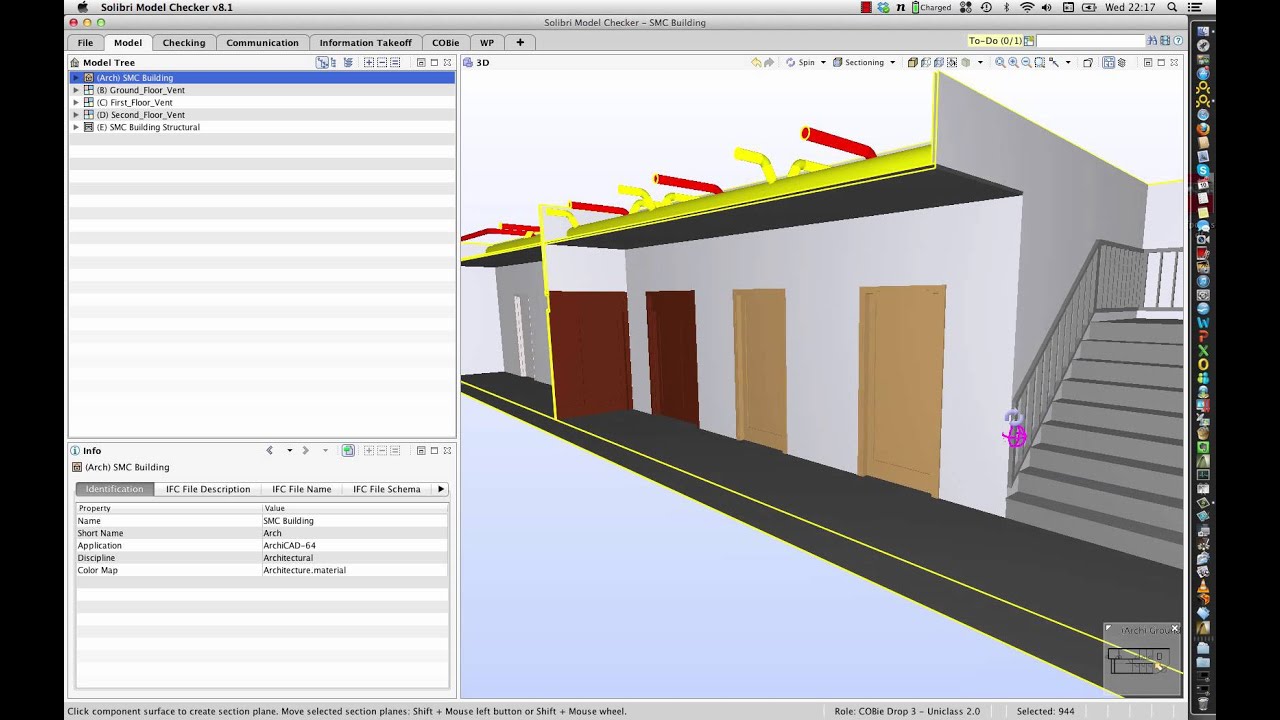
Task: Open the Sectioning dropdown arrow
Action: (x=892, y=62)
